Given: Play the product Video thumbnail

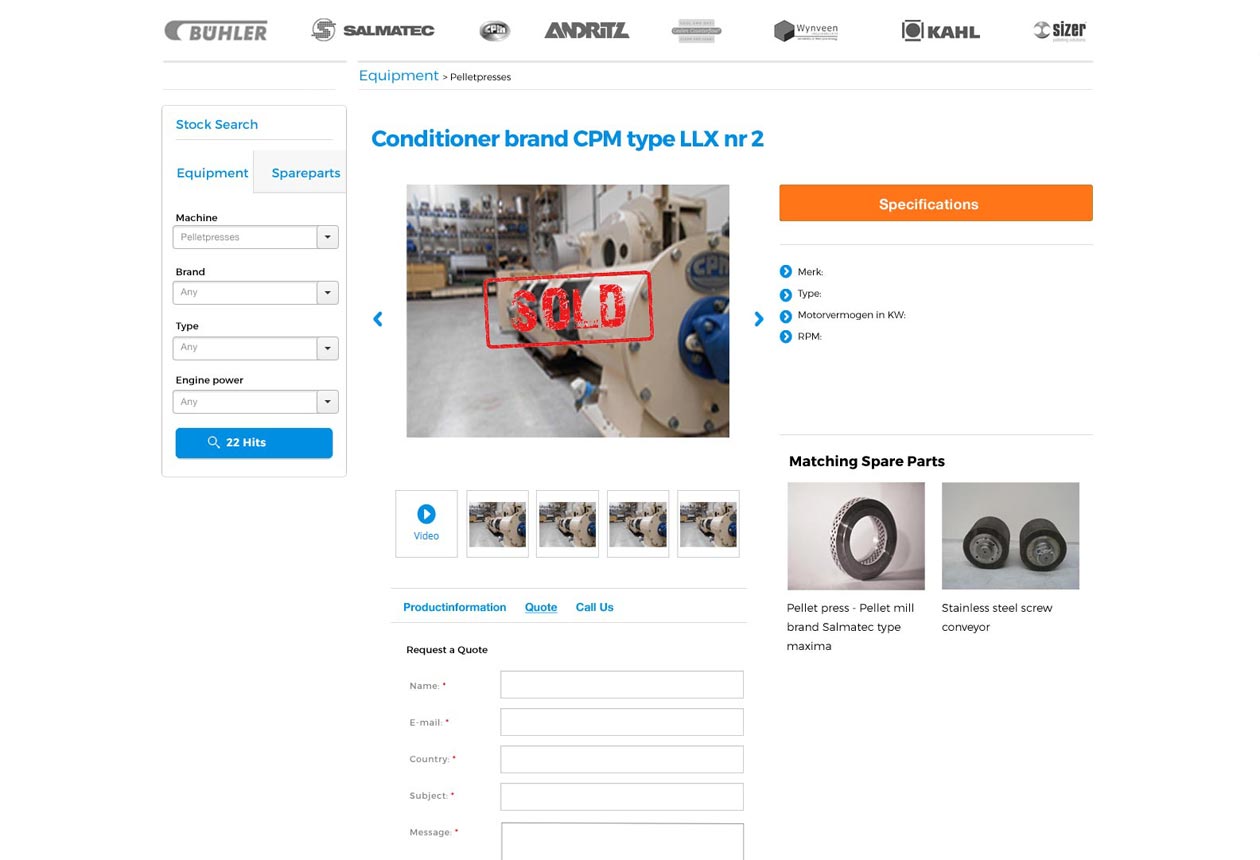Looking at the screenshot, I should [x=426, y=523].
